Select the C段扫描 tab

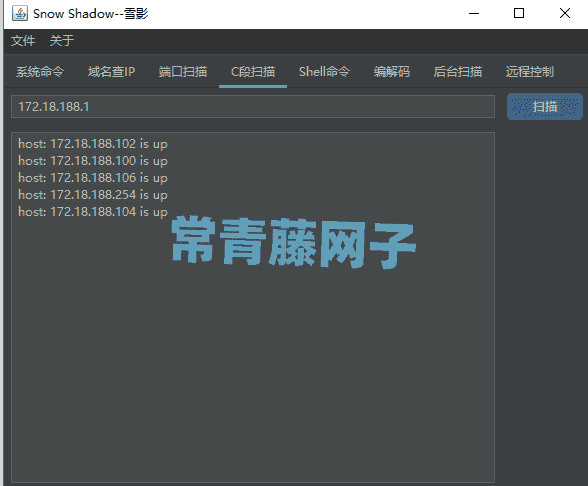point(253,71)
